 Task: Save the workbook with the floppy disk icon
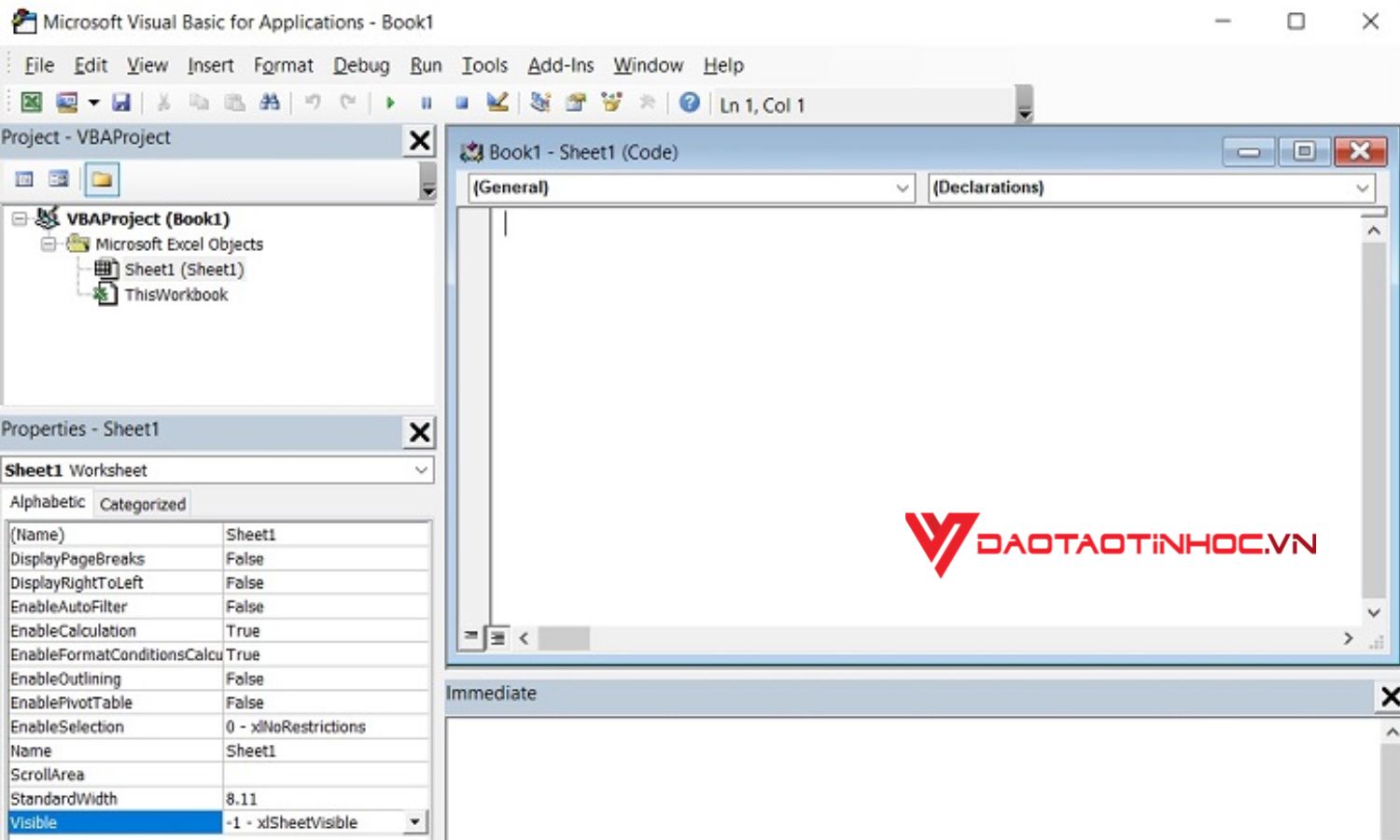(x=121, y=103)
